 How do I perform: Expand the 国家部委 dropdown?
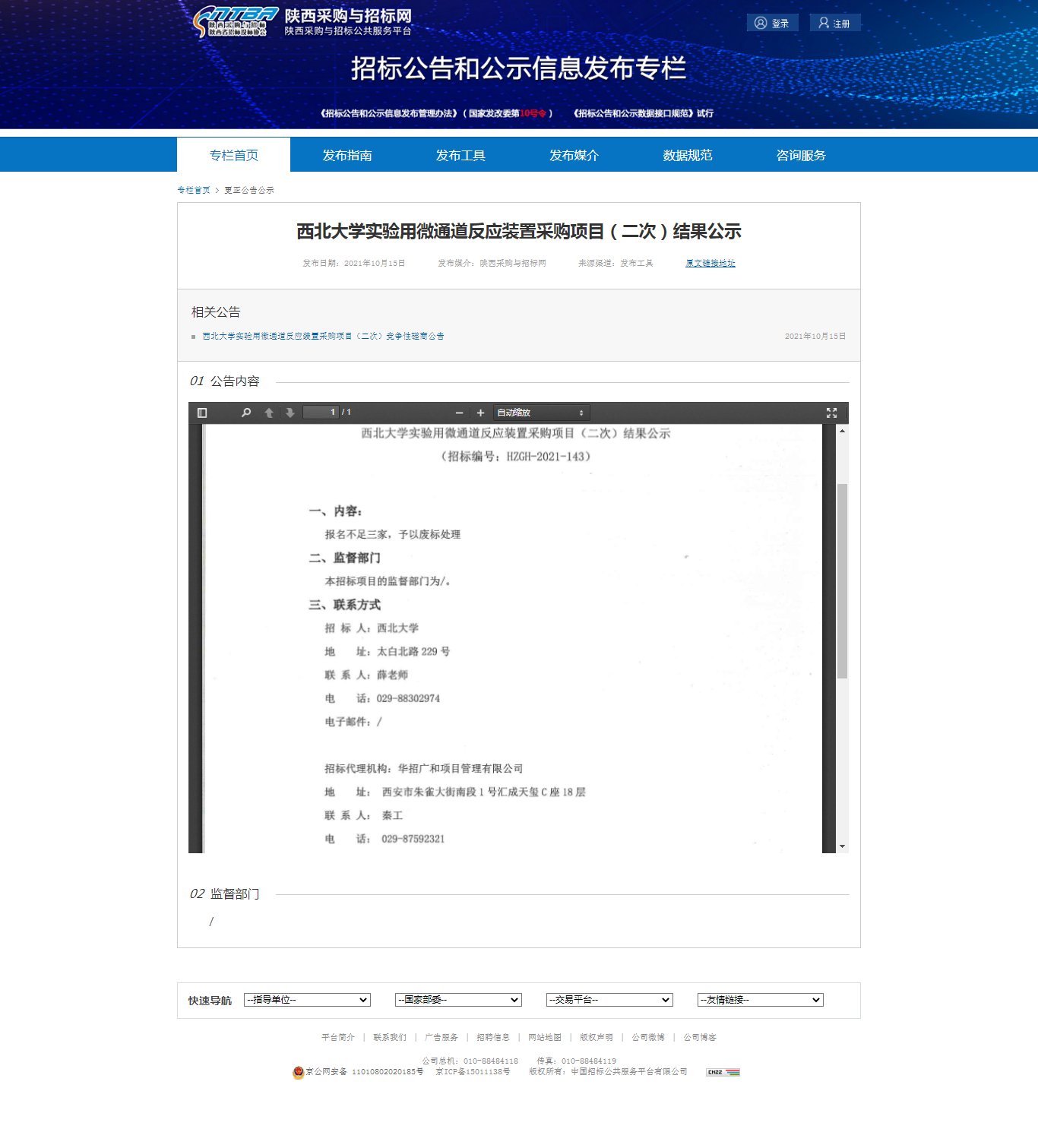[x=458, y=1000]
